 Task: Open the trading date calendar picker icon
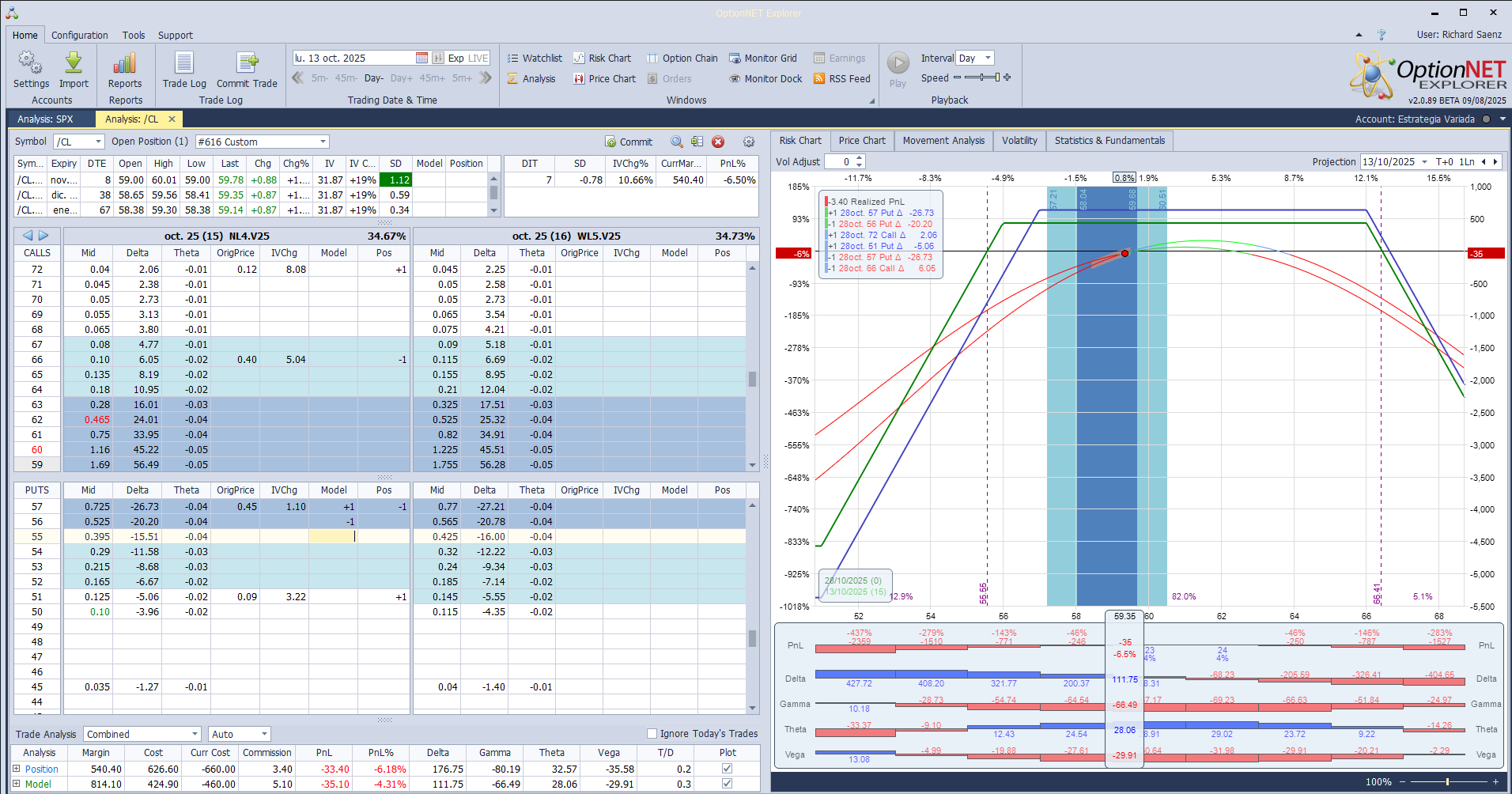421,58
